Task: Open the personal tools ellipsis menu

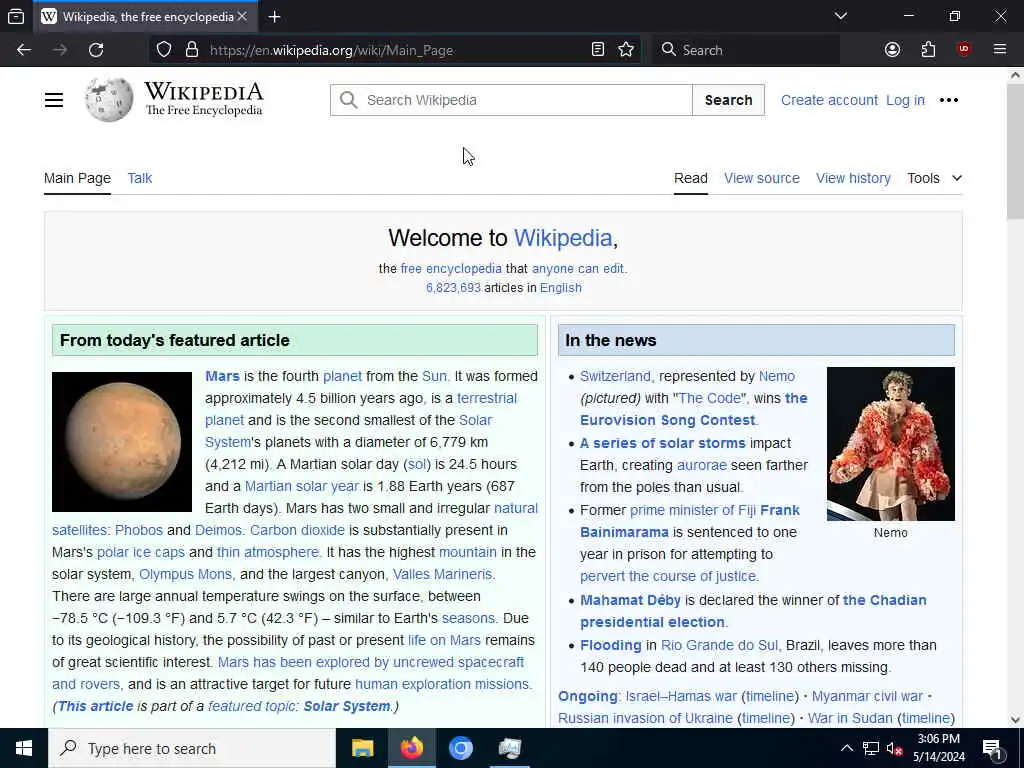Action: (x=949, y=100)
